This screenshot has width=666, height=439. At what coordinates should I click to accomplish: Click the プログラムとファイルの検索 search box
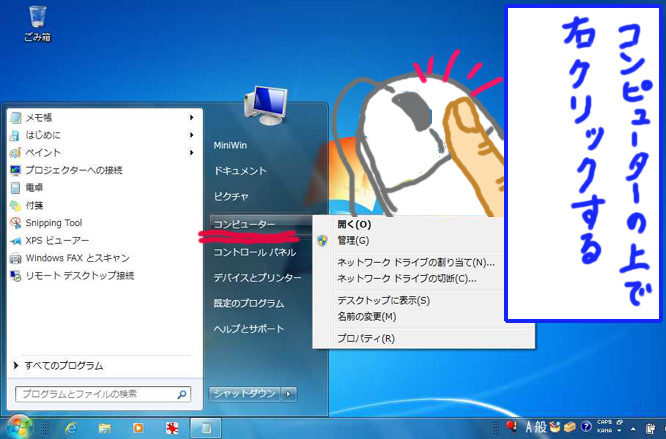click(x=95, y=394)
